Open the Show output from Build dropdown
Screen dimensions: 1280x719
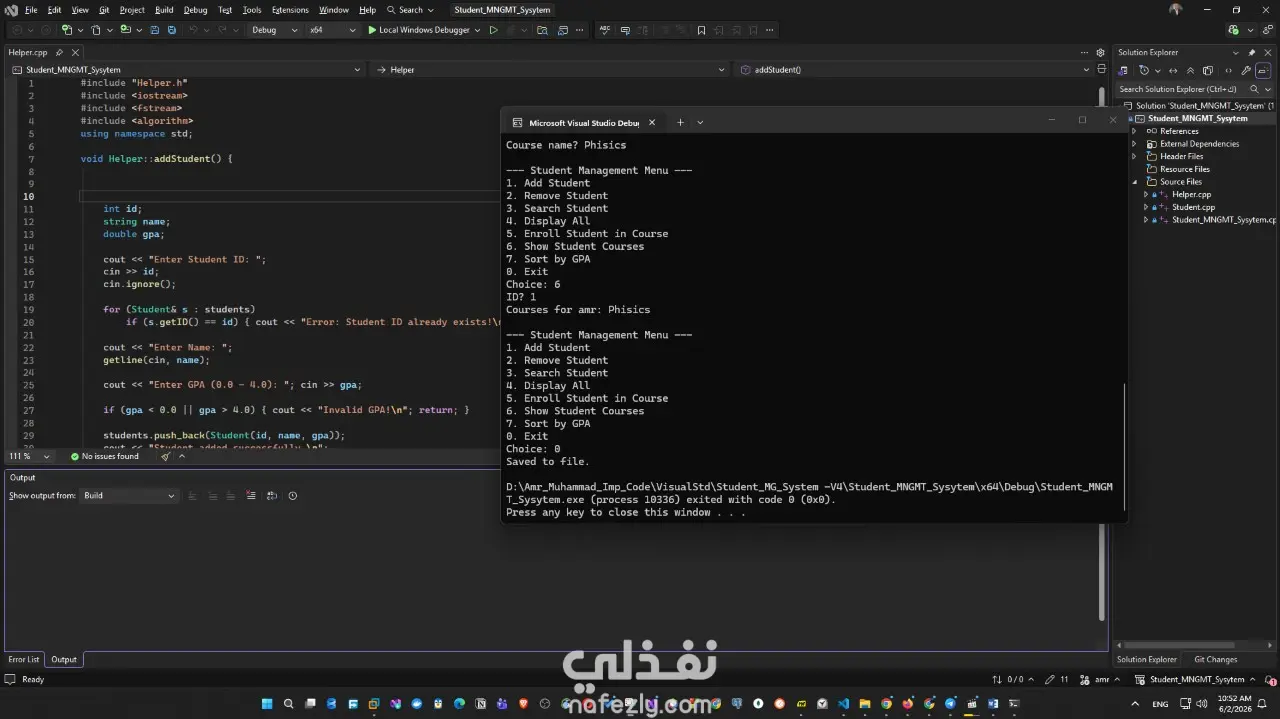click(129, 496)
